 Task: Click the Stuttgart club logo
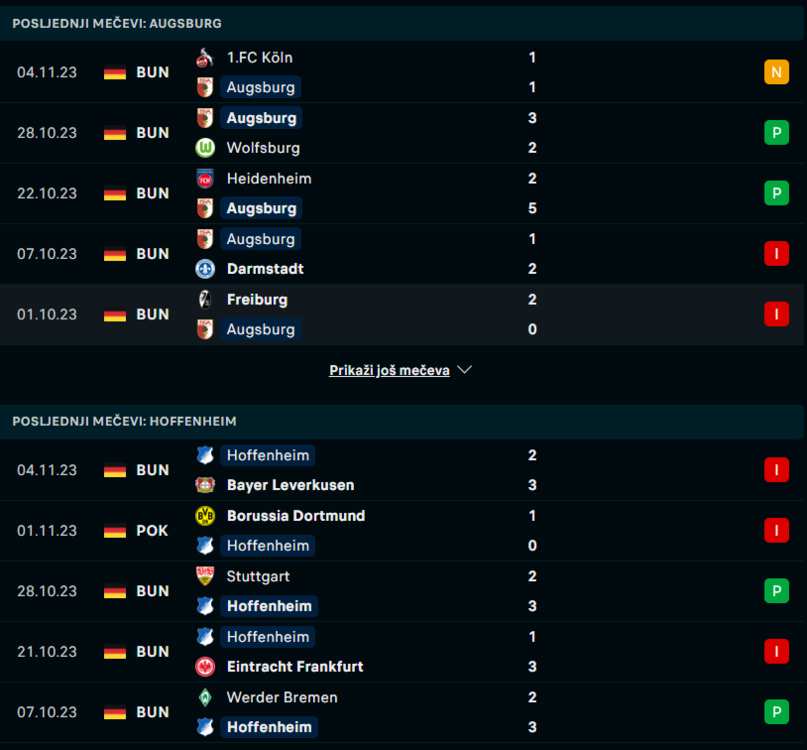[x=205, y=576]
